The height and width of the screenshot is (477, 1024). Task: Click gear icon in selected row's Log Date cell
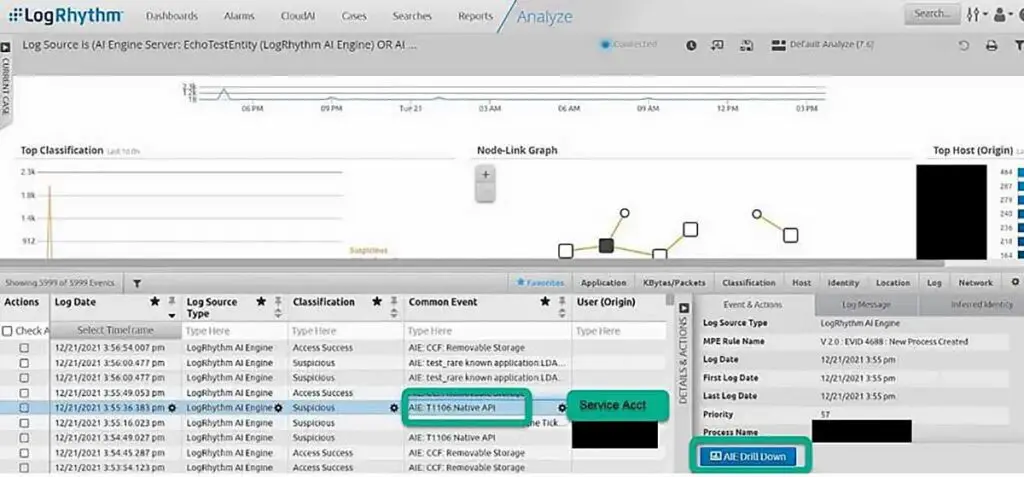click(x=172, y=408)
